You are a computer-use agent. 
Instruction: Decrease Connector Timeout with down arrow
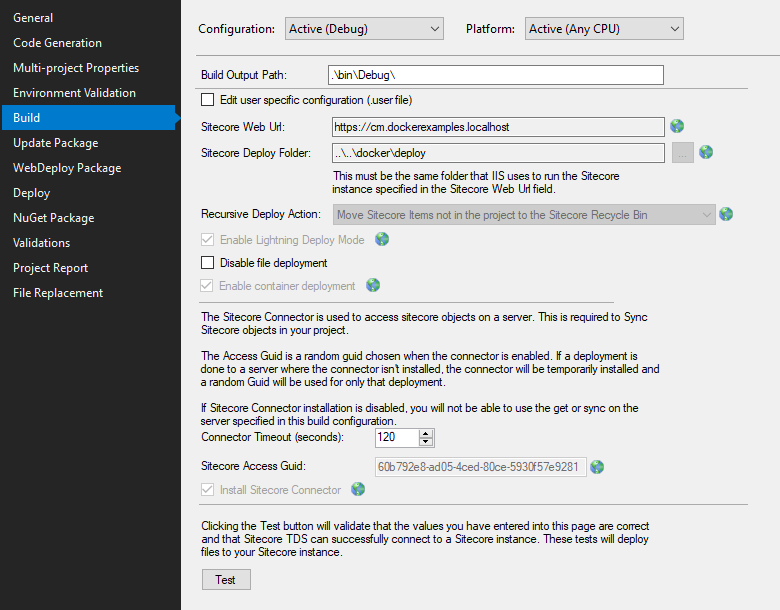pyautogui.click(x=426, y=442)
